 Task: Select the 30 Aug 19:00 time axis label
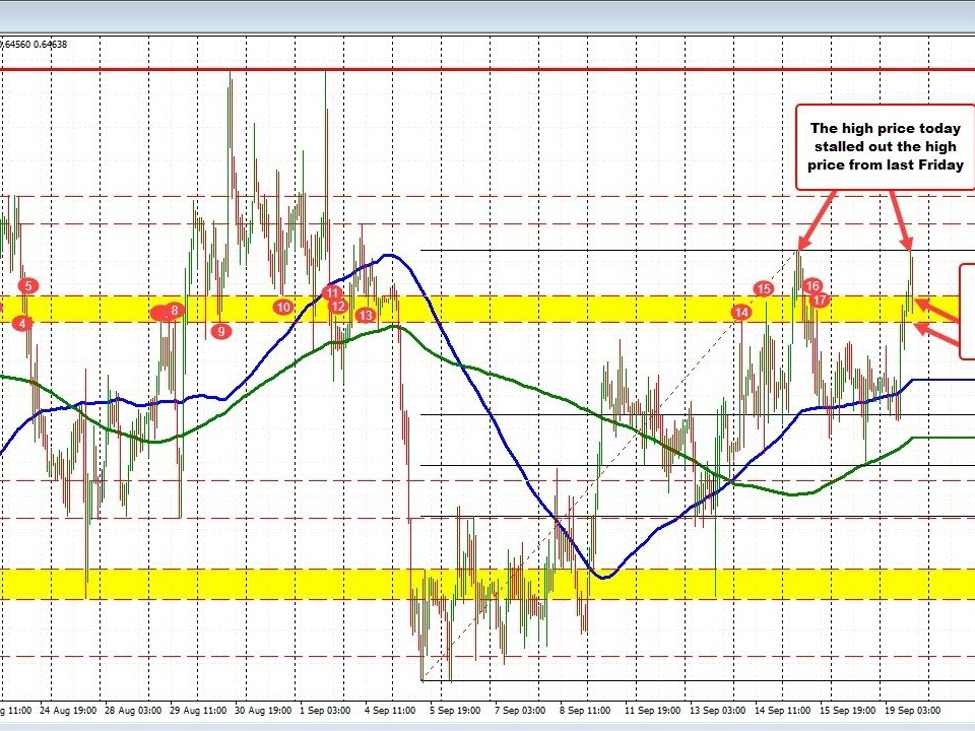[x=264, y=711]
